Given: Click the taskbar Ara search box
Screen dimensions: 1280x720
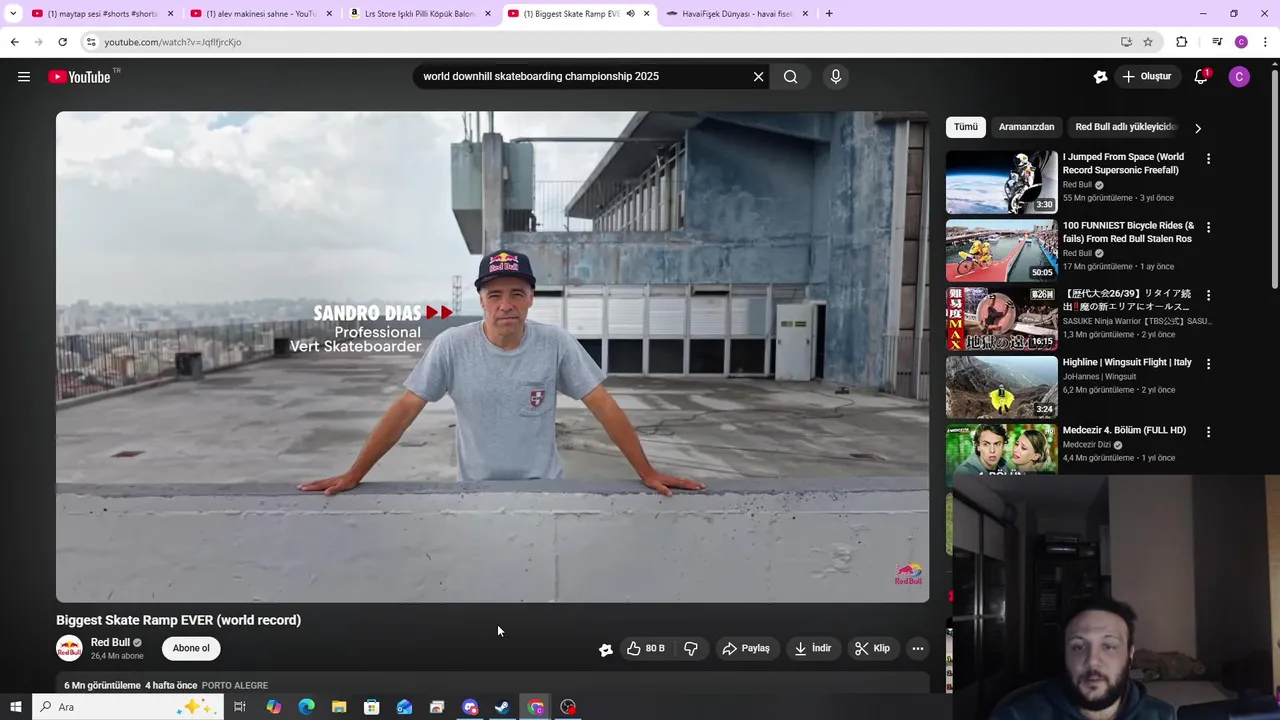Looking at the screenshot, I should click(x=127, y=707).
